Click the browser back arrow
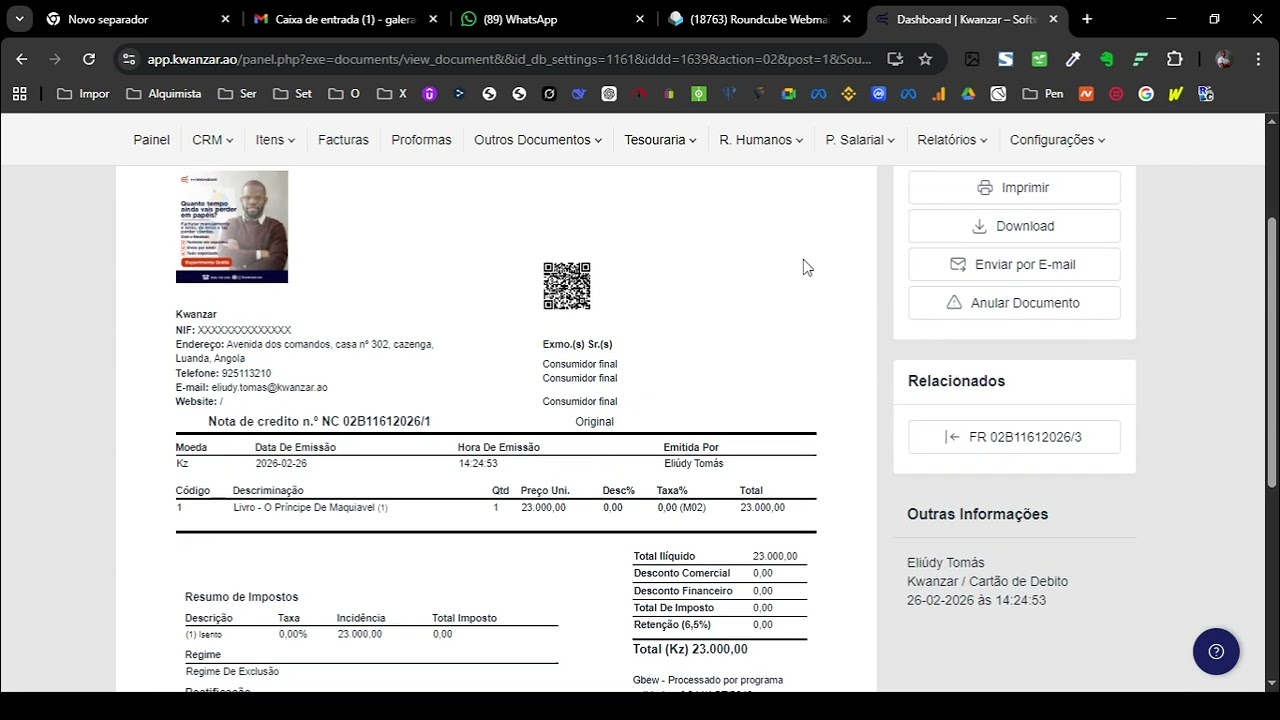This screenshot has width=1280, height=720. pos(22,59)
